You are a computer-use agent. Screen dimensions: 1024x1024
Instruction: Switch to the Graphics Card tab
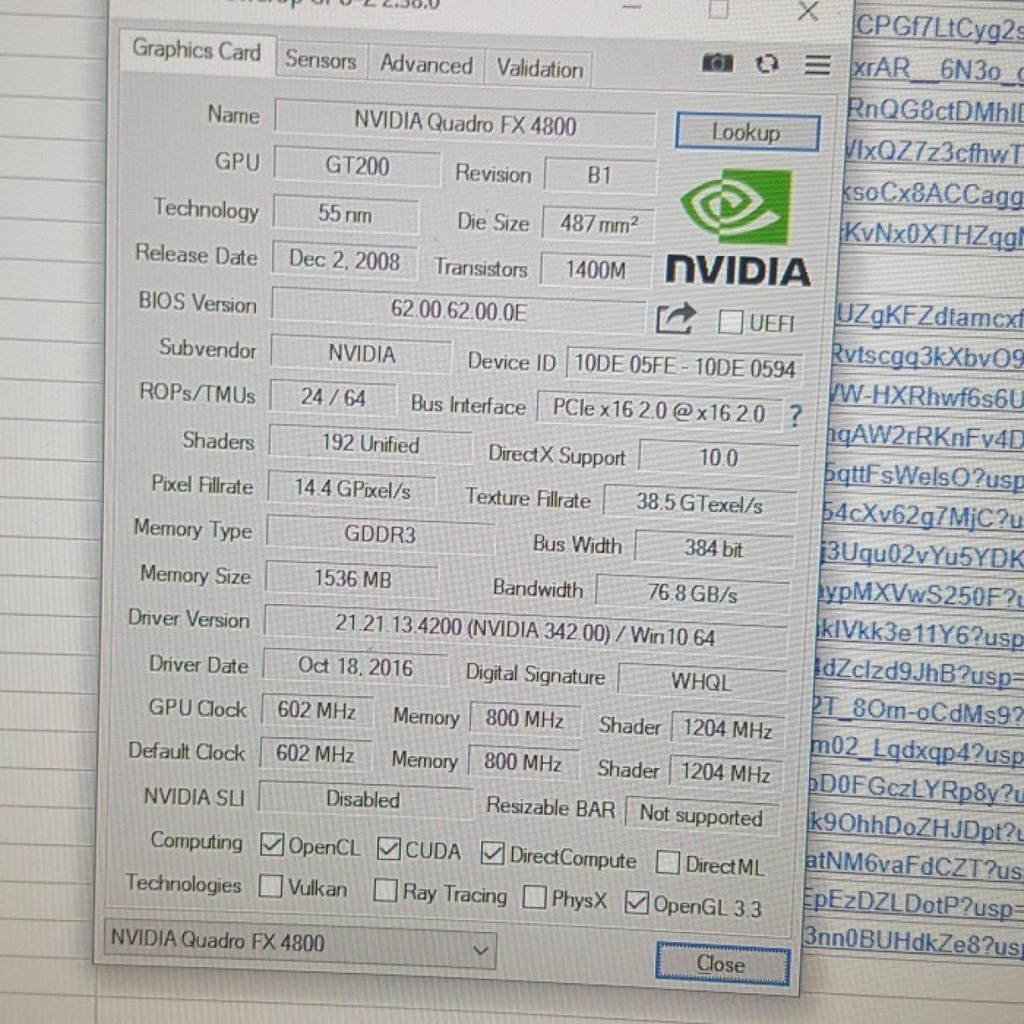point(197,50)
